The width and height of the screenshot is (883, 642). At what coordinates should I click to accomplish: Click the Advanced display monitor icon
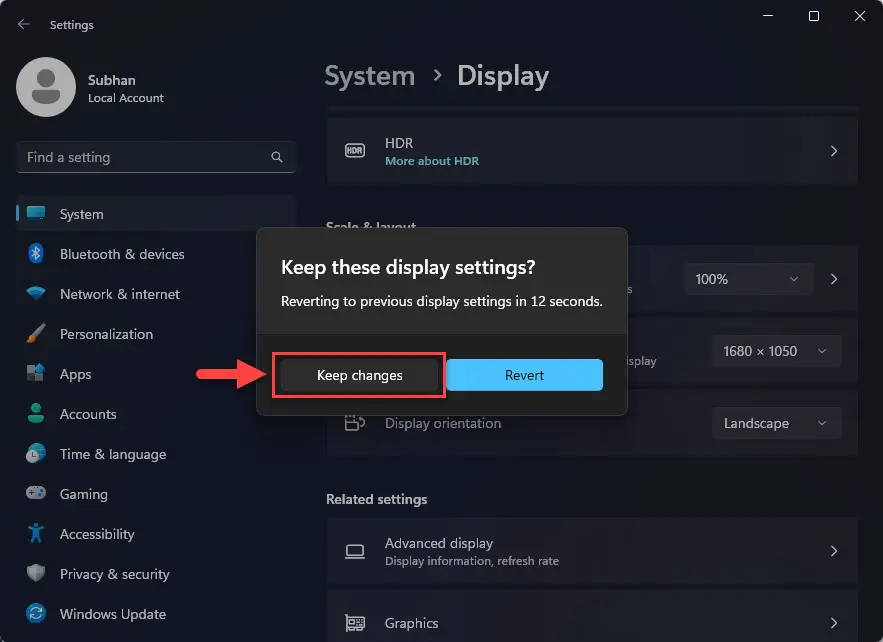(x=355, y=551)
